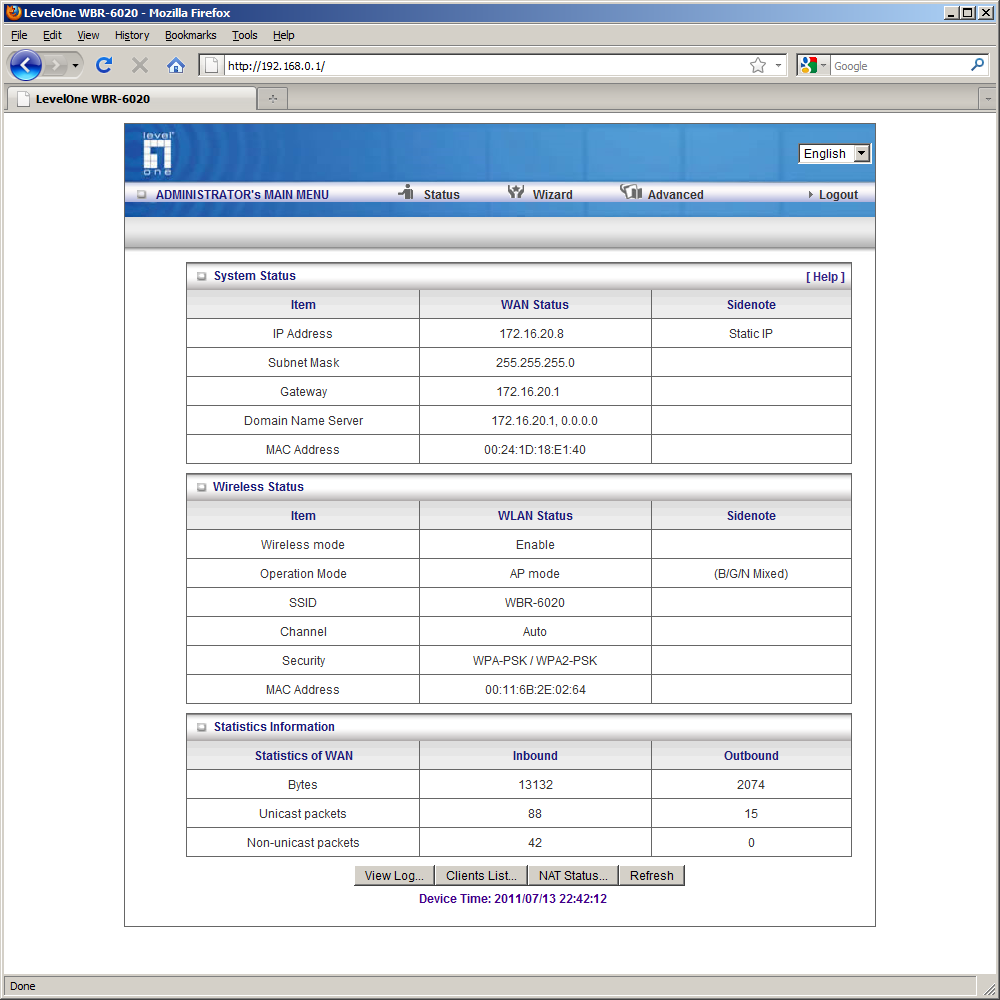Go back using the browser Back arrow

(26, 65)
